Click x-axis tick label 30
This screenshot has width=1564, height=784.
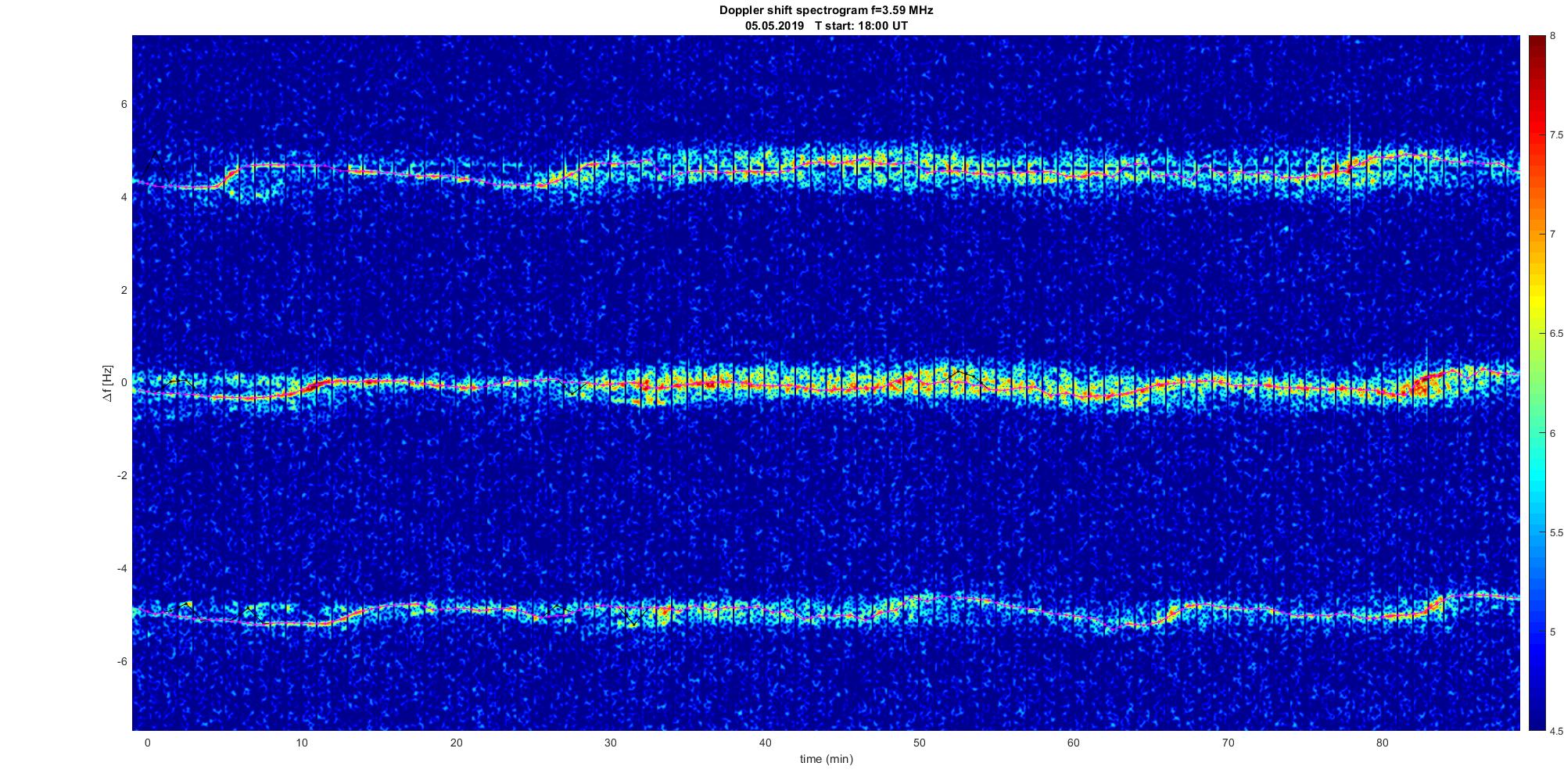click(611, 743)
